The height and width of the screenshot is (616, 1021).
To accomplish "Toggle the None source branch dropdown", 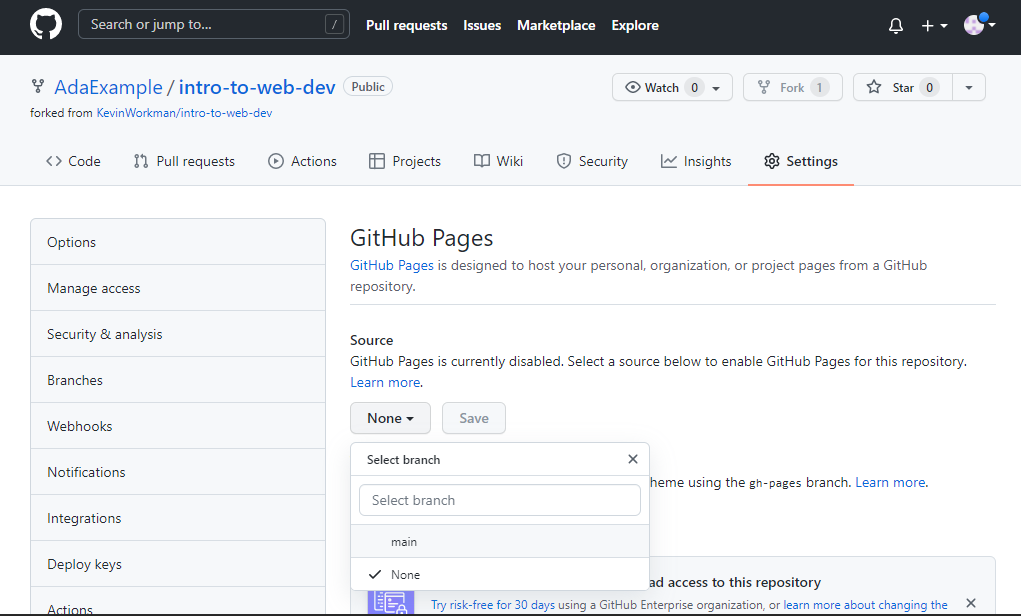I will coord(390,418).
